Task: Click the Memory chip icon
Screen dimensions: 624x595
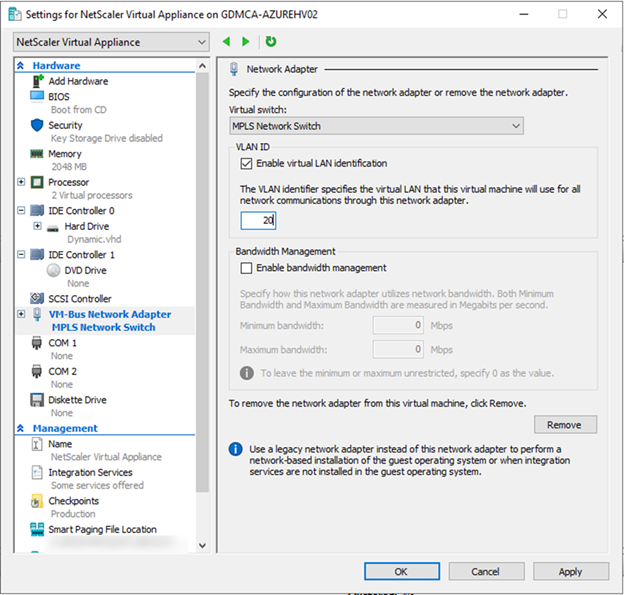Action: pos(37,154)
